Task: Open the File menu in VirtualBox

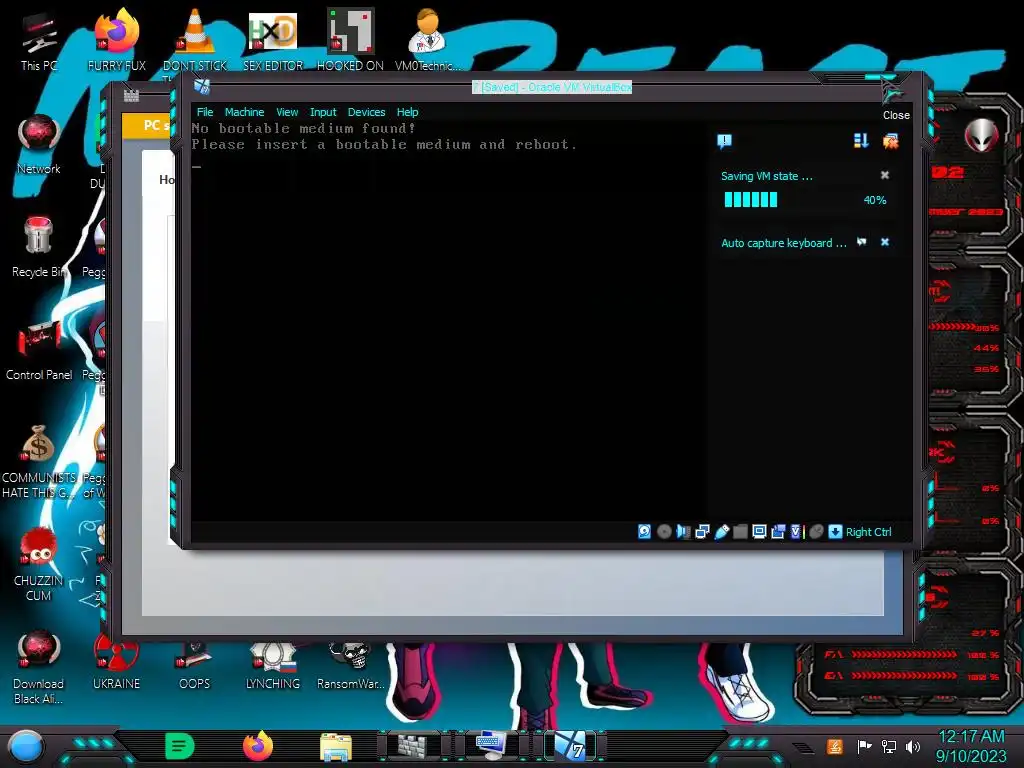Action: point(205,112)
